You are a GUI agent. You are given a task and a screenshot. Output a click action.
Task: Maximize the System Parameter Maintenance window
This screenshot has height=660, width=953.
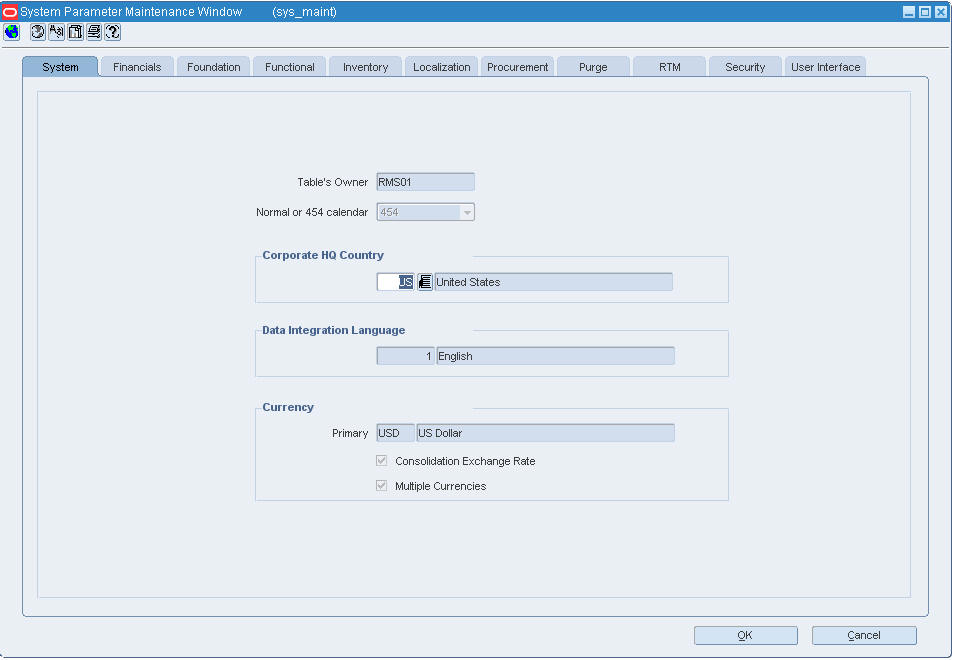click(x=924, y=12)
